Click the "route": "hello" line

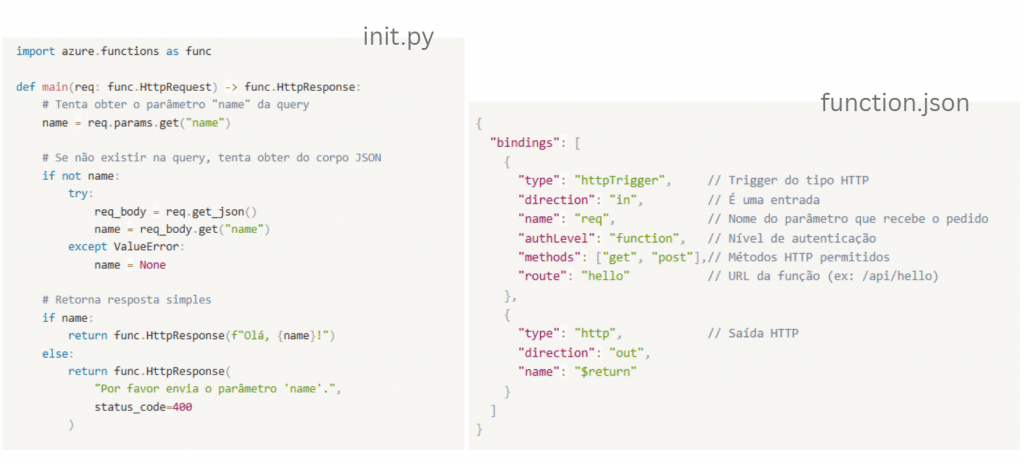573,275
